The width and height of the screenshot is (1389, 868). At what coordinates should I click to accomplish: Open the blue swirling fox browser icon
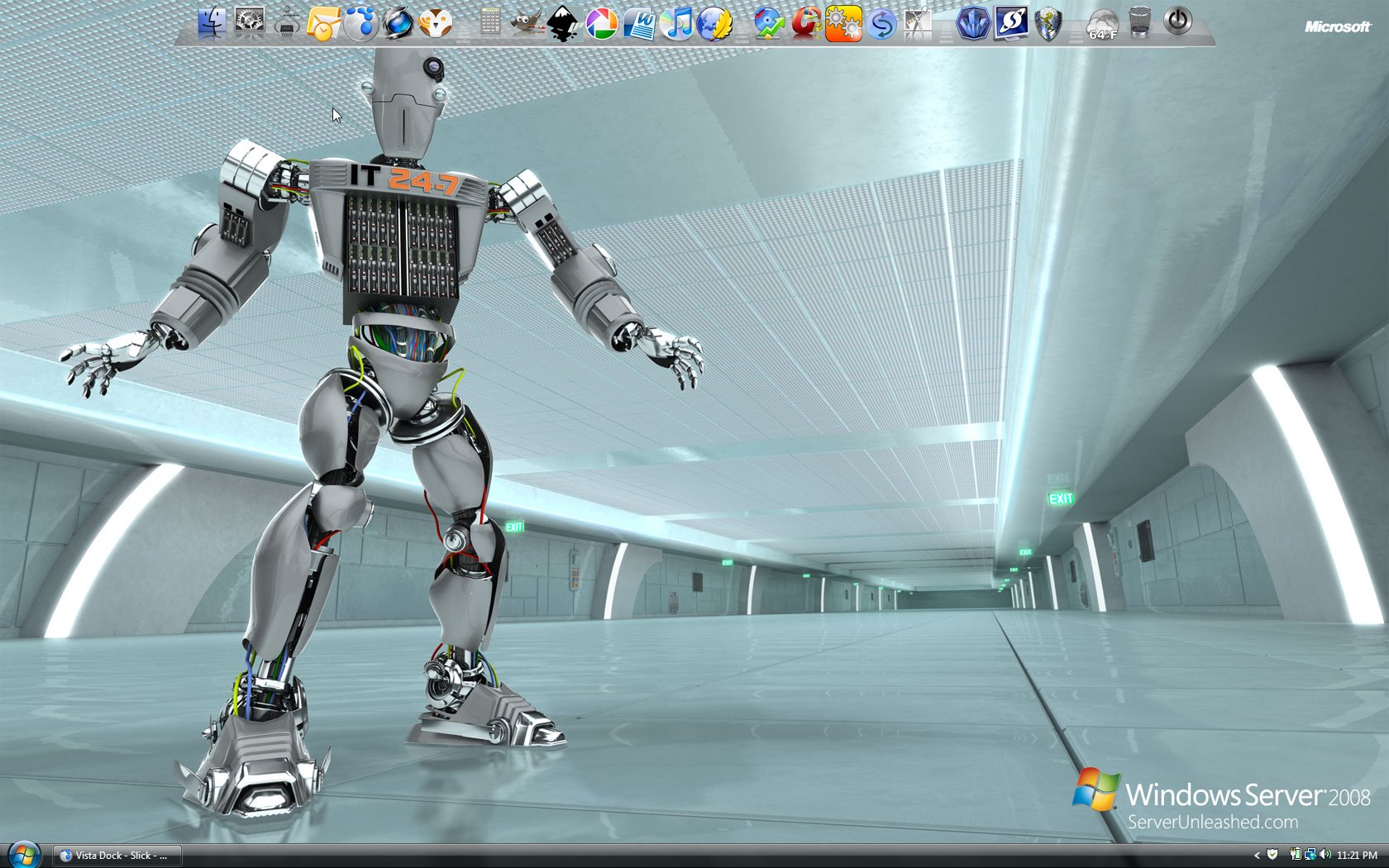pos(398,22)
